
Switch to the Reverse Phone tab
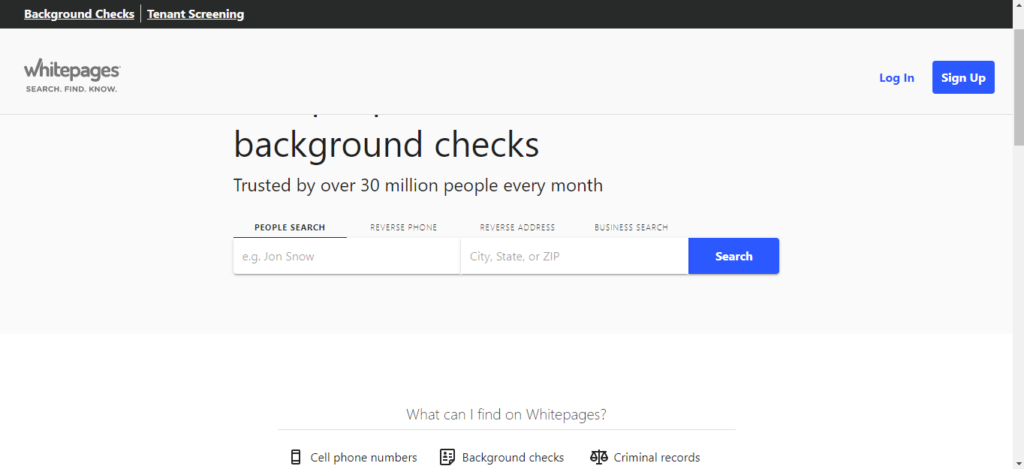[404, 227]
